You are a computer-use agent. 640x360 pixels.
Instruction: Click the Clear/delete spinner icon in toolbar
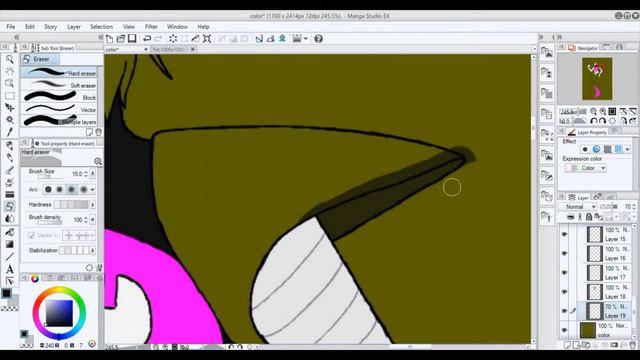pyautogui.click(x=173, y=39)
